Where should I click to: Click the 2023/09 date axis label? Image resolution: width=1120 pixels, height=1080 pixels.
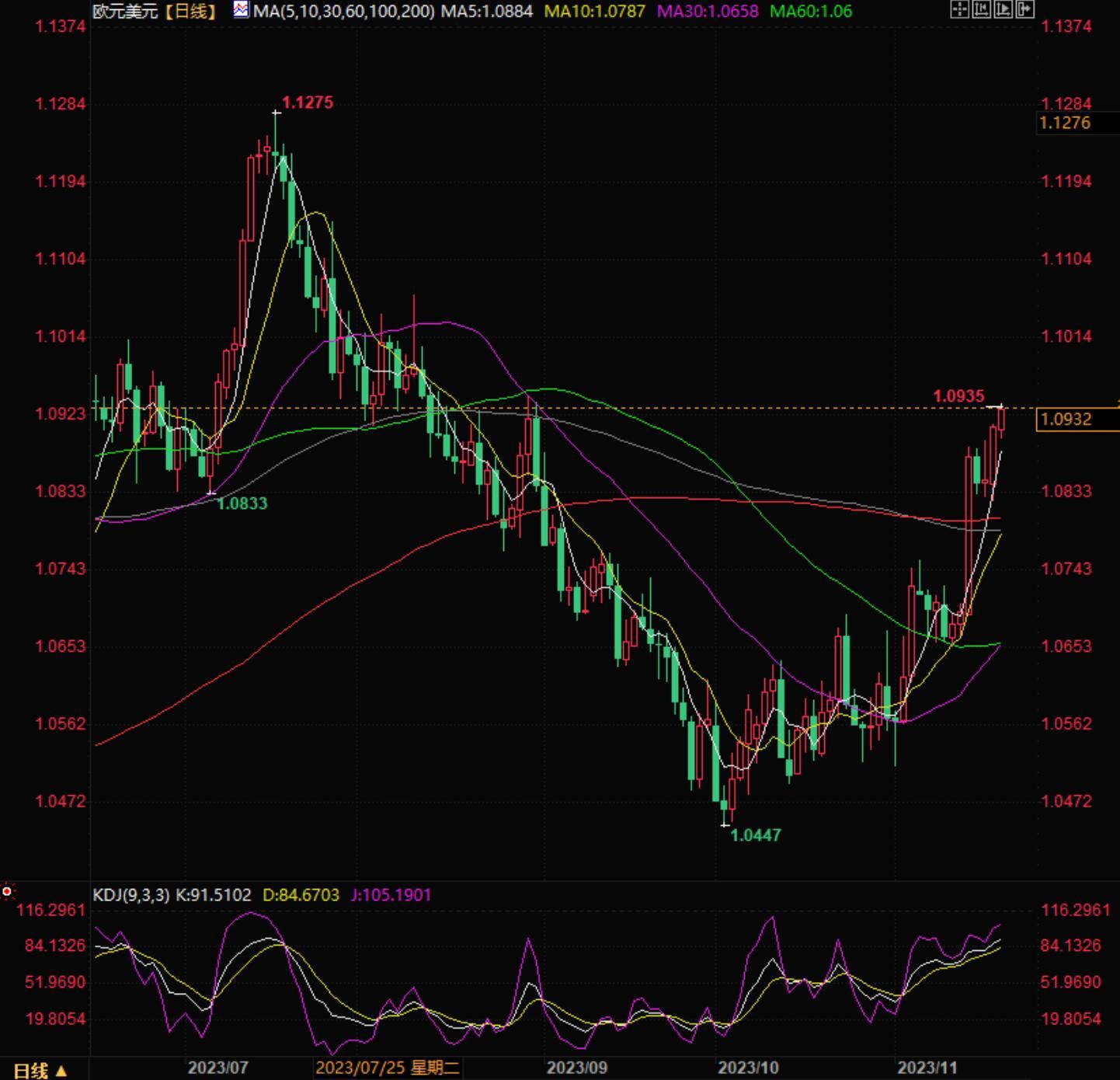coord(577,1068)
